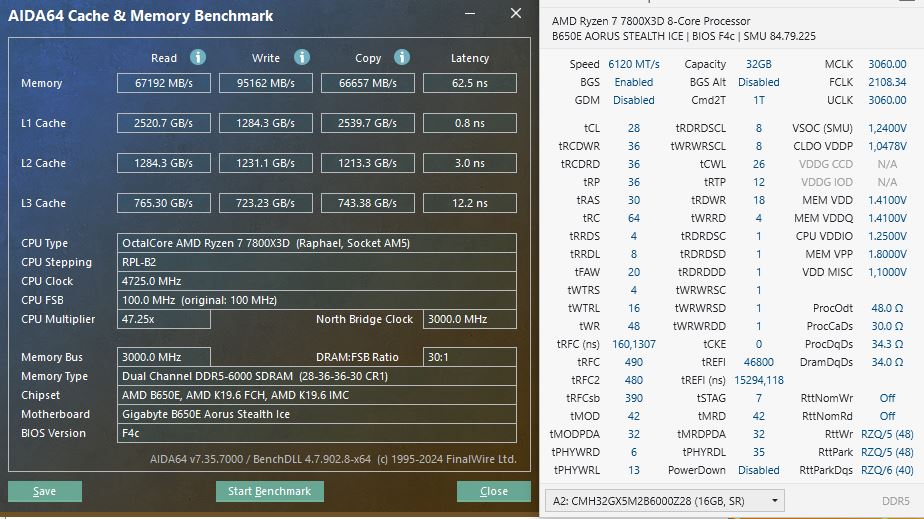Image resolution: width=924 pixels, height=519 pixels.
Task: Click MEM VDD value 1.4100V
Action: 887,200
